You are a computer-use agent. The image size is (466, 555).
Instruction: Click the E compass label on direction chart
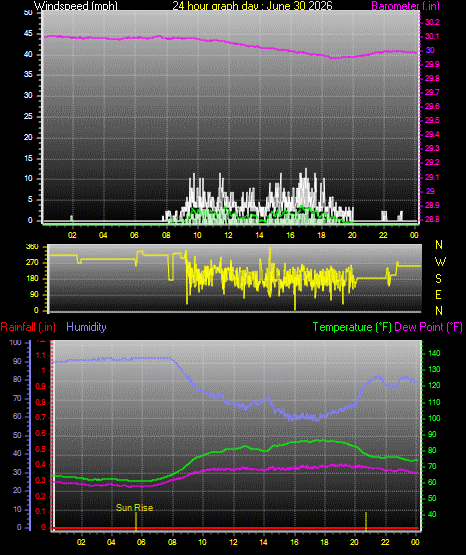[438, 294]
